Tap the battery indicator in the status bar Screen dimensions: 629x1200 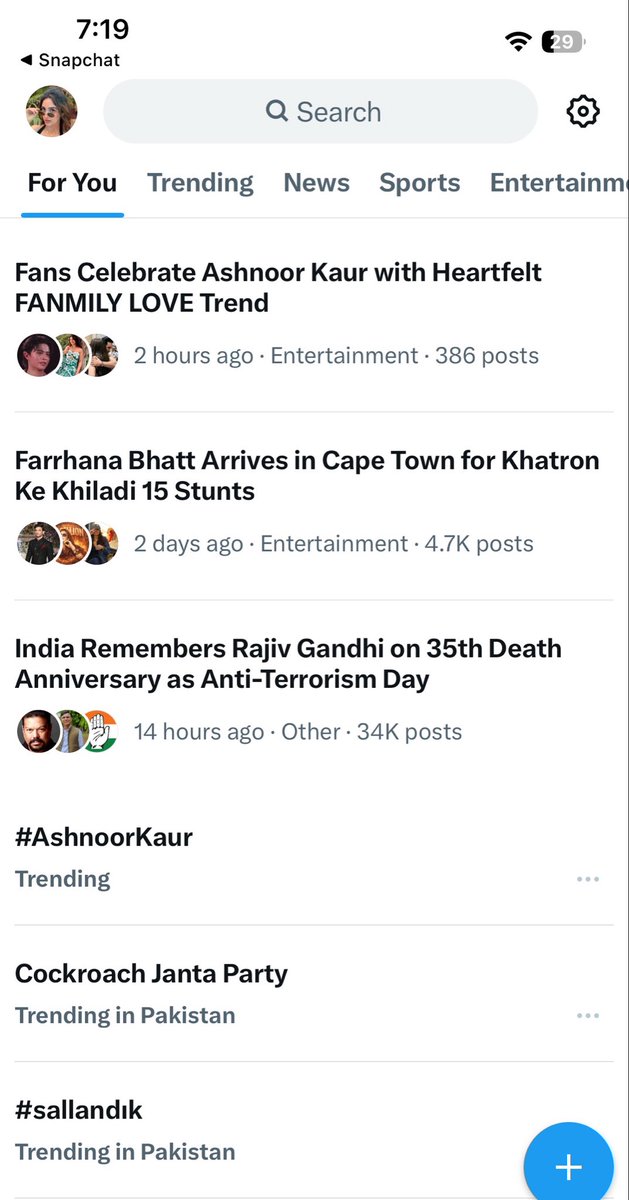click(x=563, y=42)
